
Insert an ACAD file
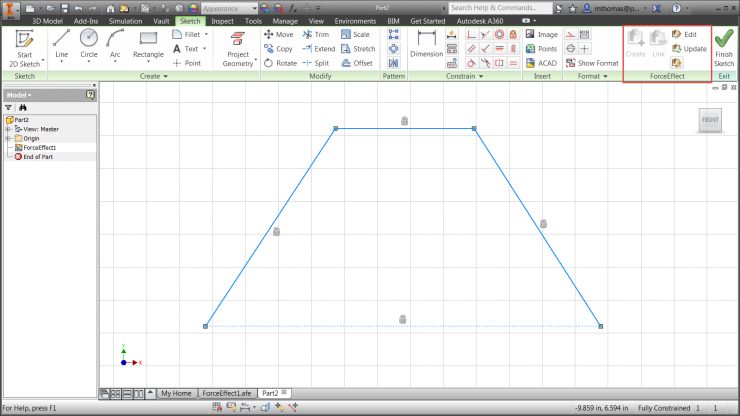click(541, 63)
